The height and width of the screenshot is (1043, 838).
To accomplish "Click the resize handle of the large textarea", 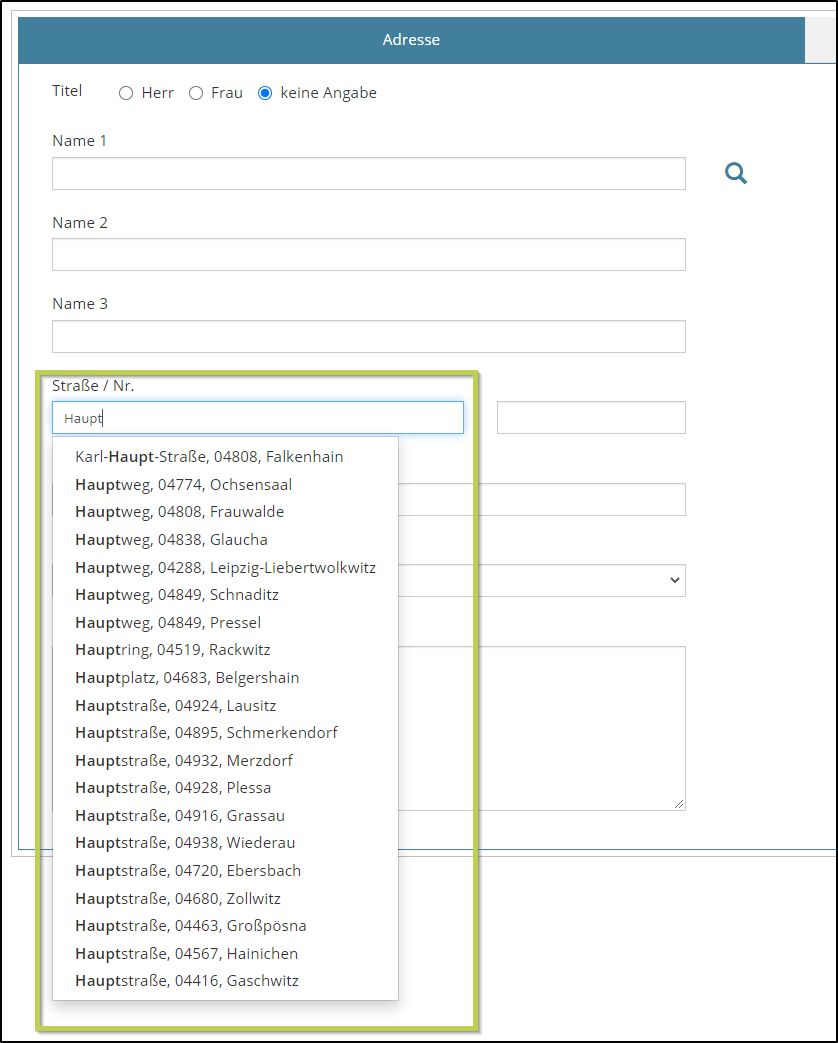I will pos(679,803).
